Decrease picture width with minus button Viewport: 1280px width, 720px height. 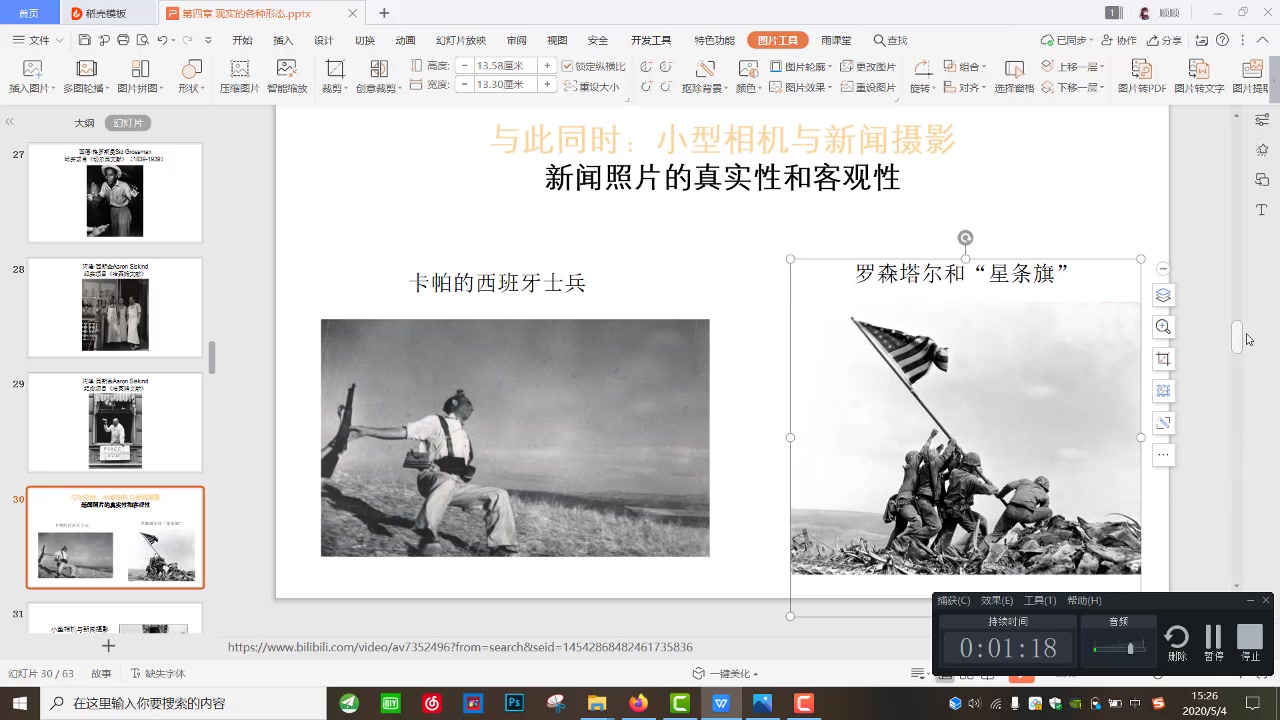464,84
